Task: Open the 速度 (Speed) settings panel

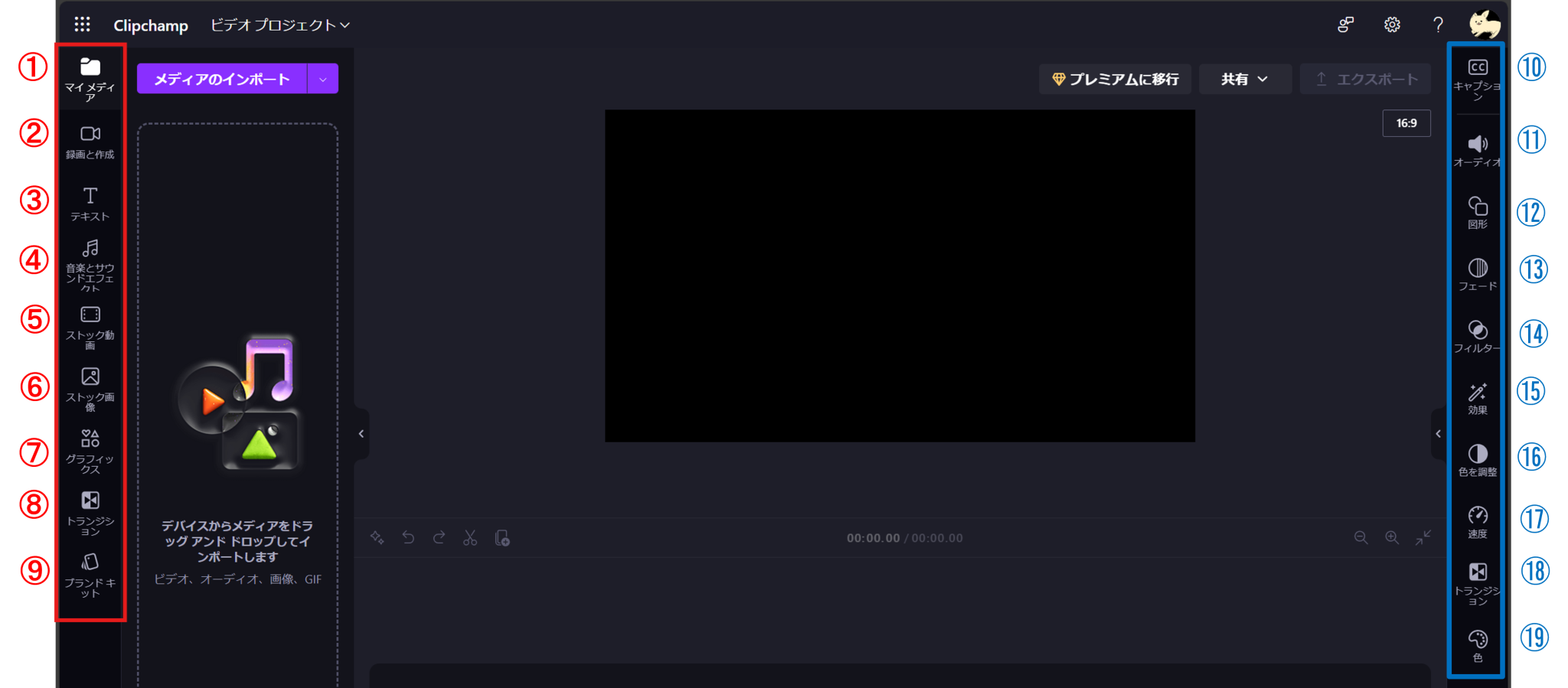Action: 1477,522
